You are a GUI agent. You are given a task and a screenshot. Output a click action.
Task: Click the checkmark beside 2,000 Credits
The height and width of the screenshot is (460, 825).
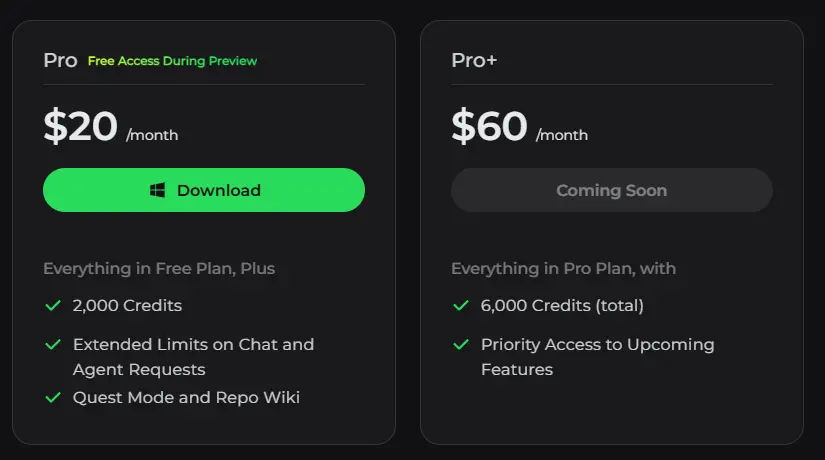point(53,305)
